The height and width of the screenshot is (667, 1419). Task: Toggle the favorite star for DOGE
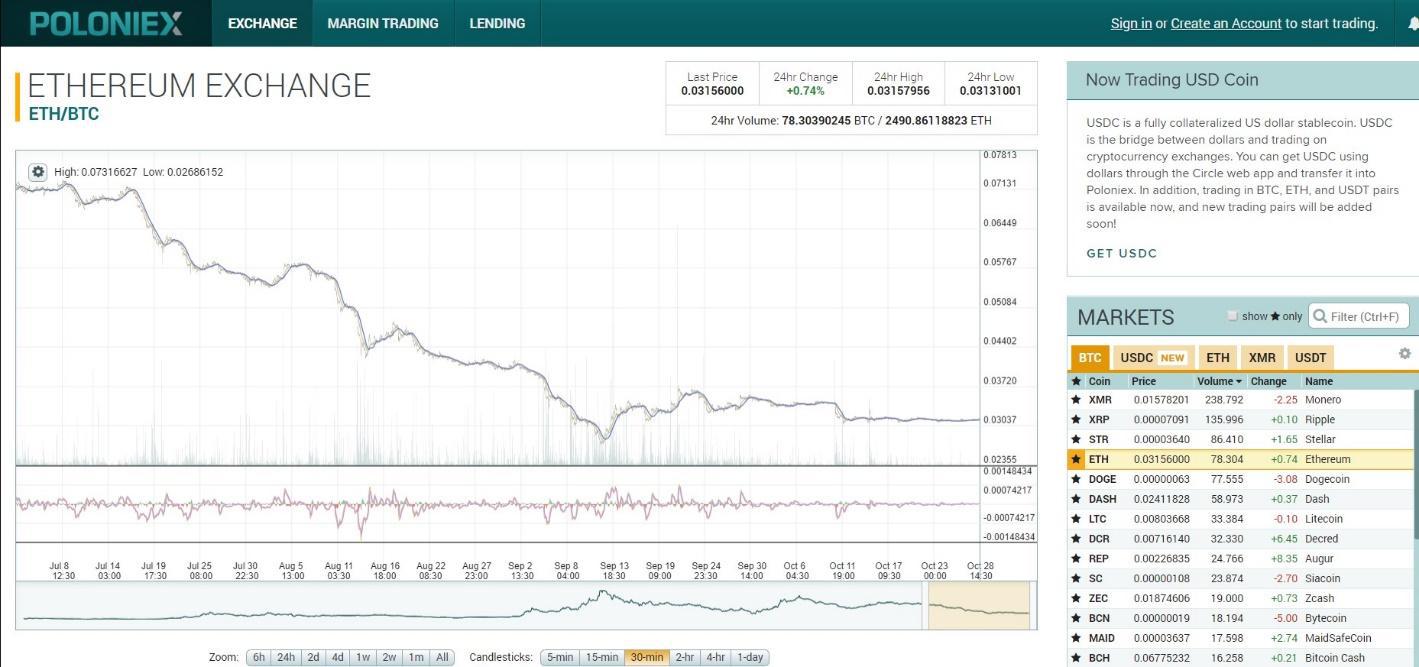click(1076, 480)
